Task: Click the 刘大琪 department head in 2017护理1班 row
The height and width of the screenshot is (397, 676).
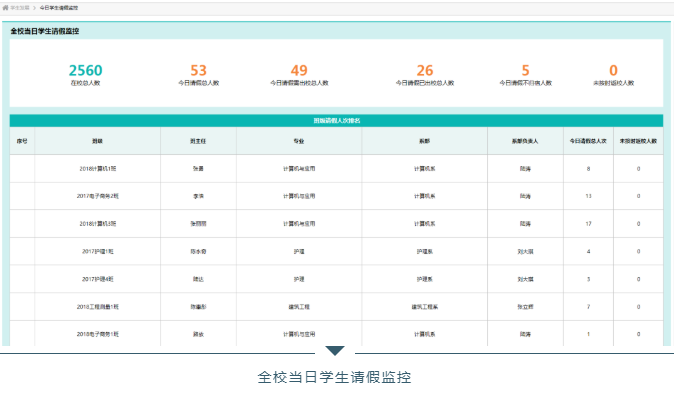Action: click(525, 251)
